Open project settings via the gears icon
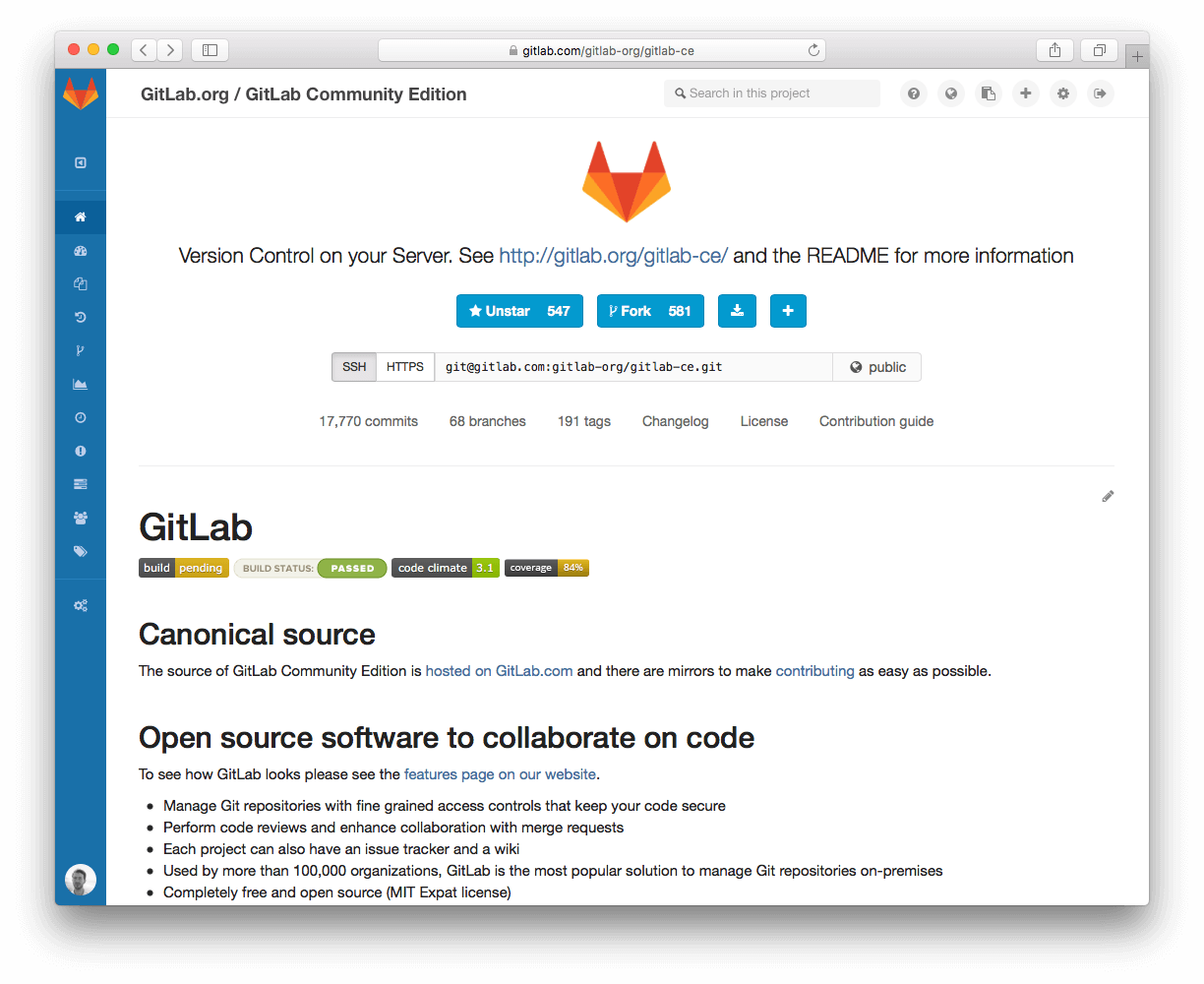 [81, 604]
